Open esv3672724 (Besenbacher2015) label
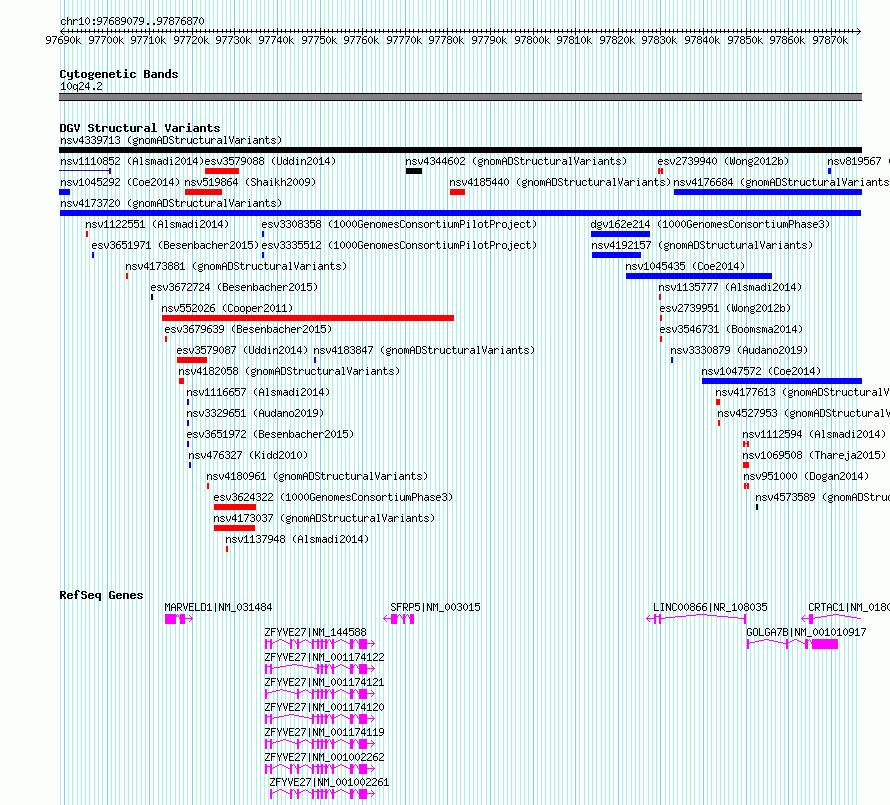 click(x=234, y=287)
